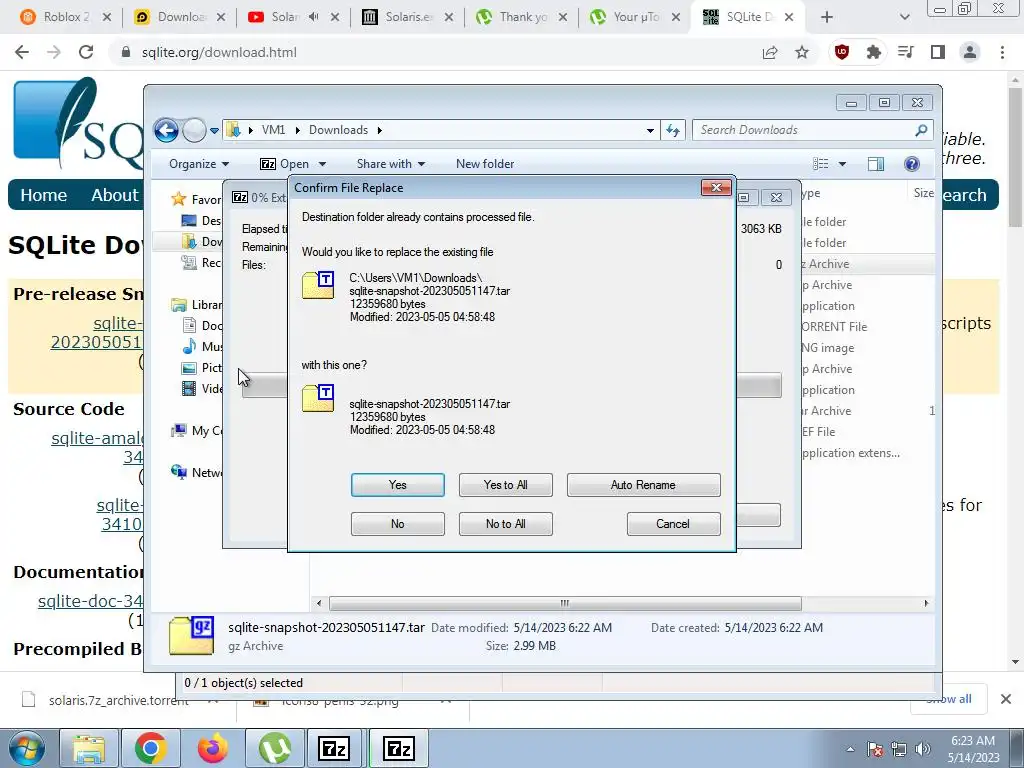Open the uBlock Origin extension icon

[842, 52]
